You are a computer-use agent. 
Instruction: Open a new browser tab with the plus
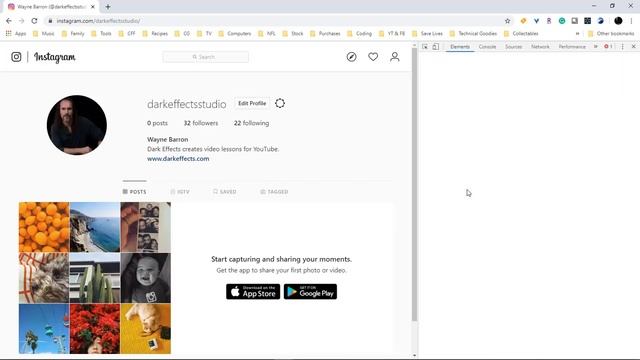tap(108, 7)
